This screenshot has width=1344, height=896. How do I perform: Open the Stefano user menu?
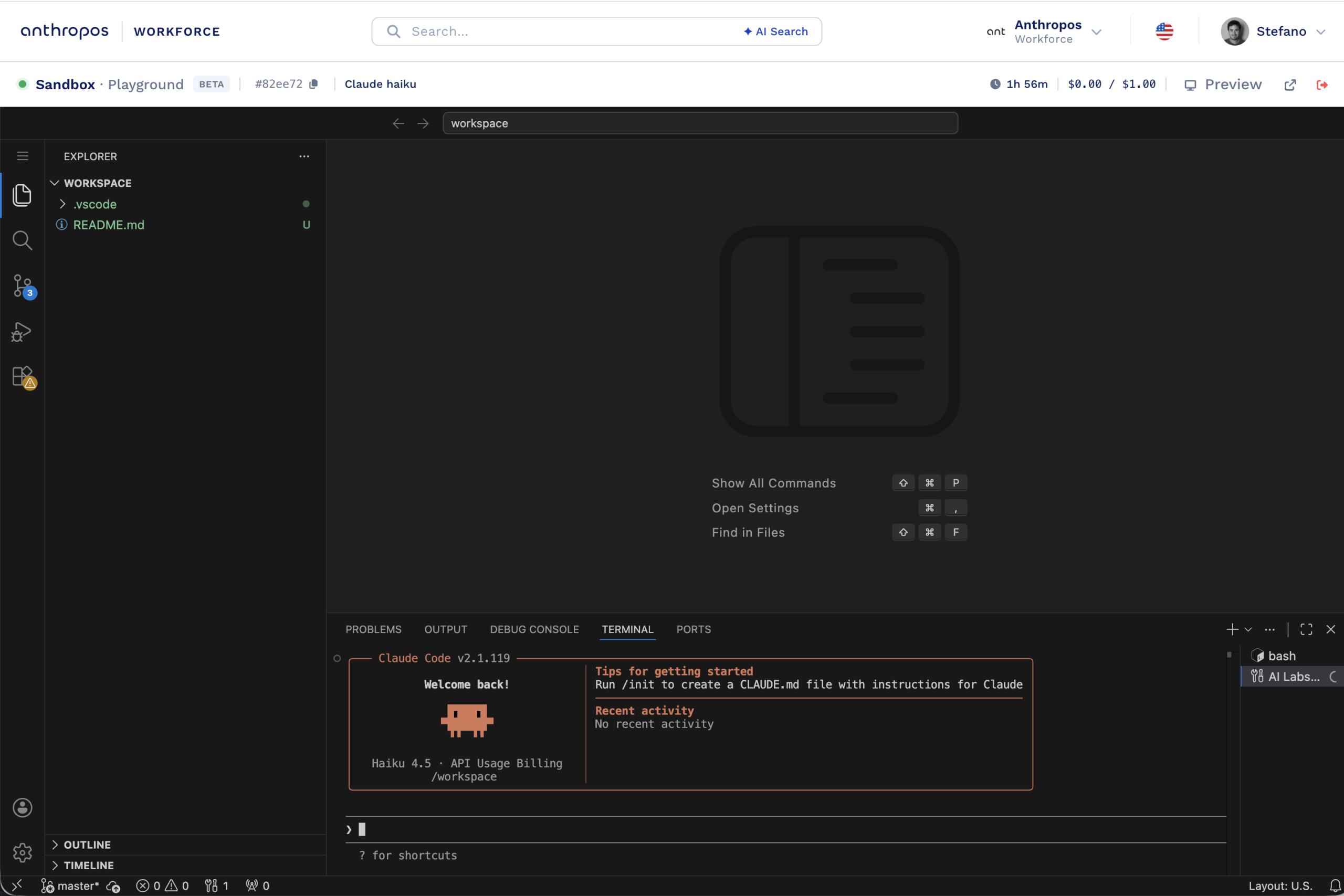[x=1273, y=31]
